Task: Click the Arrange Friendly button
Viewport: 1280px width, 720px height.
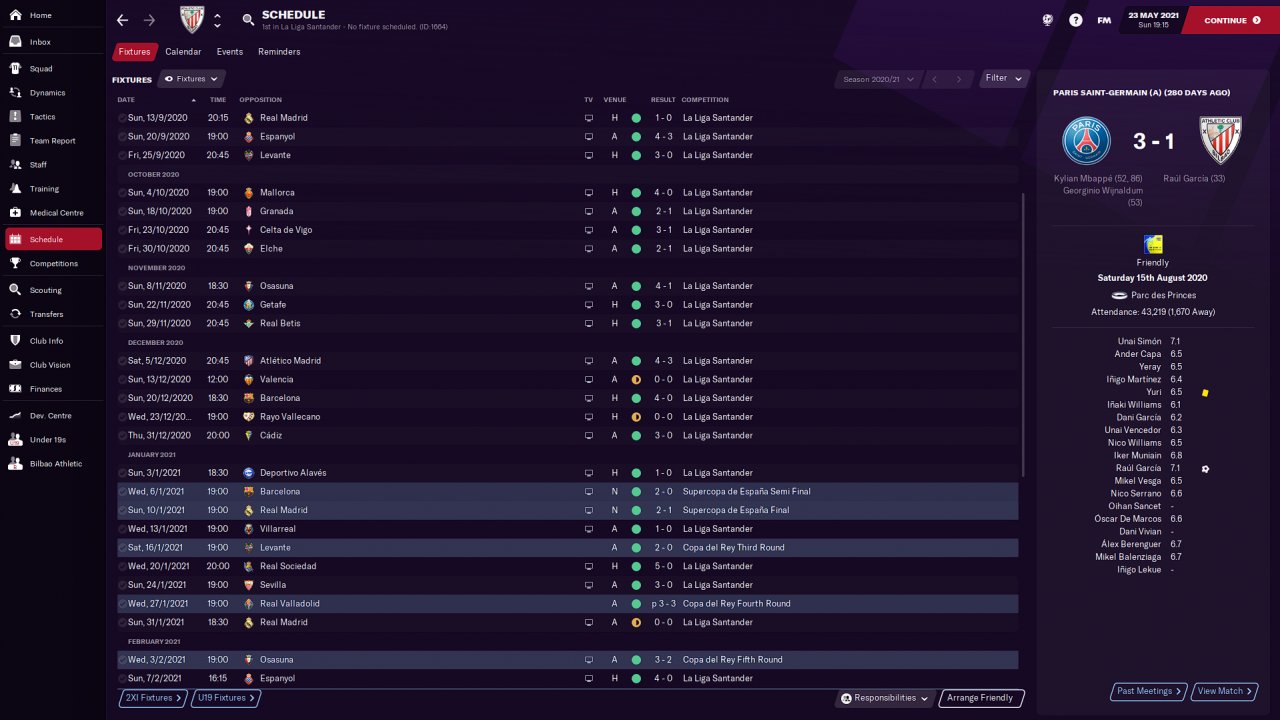Action: [981, 698]
